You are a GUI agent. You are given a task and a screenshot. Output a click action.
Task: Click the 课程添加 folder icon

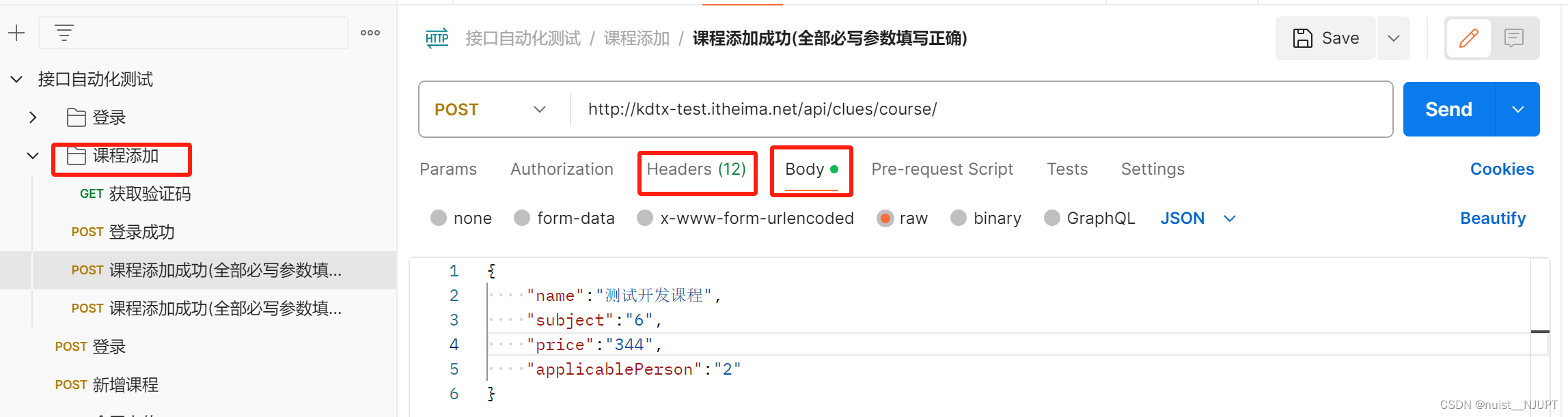(76, 156)
